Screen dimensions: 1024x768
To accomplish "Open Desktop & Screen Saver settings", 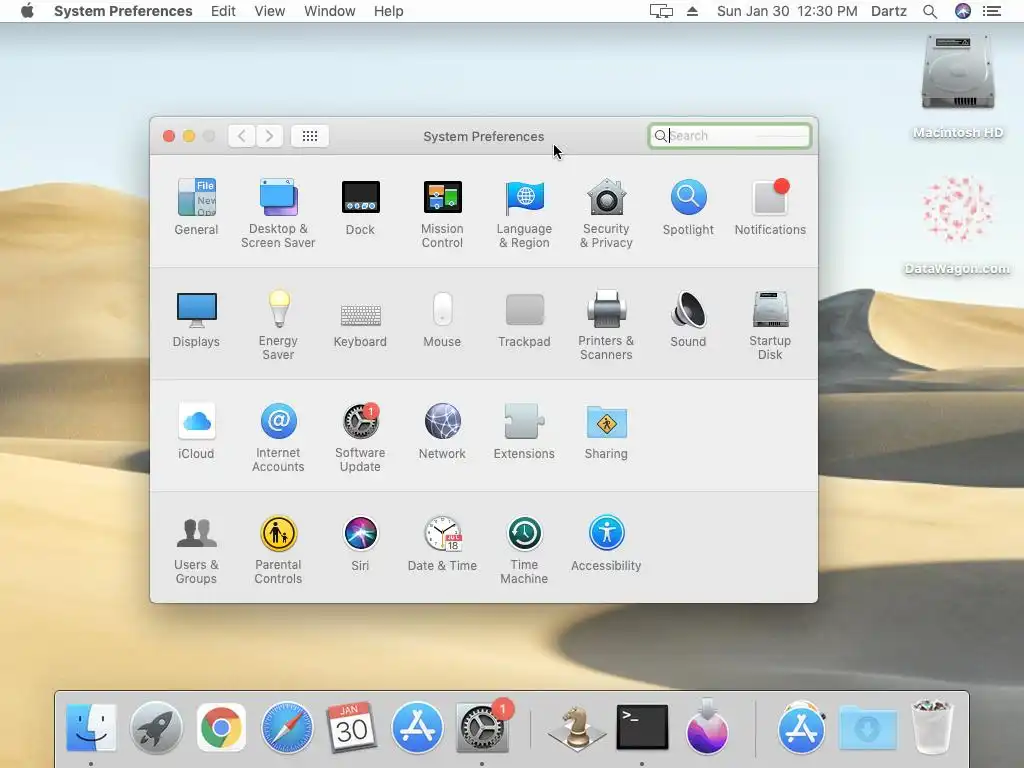I will (x=278, y=213).
